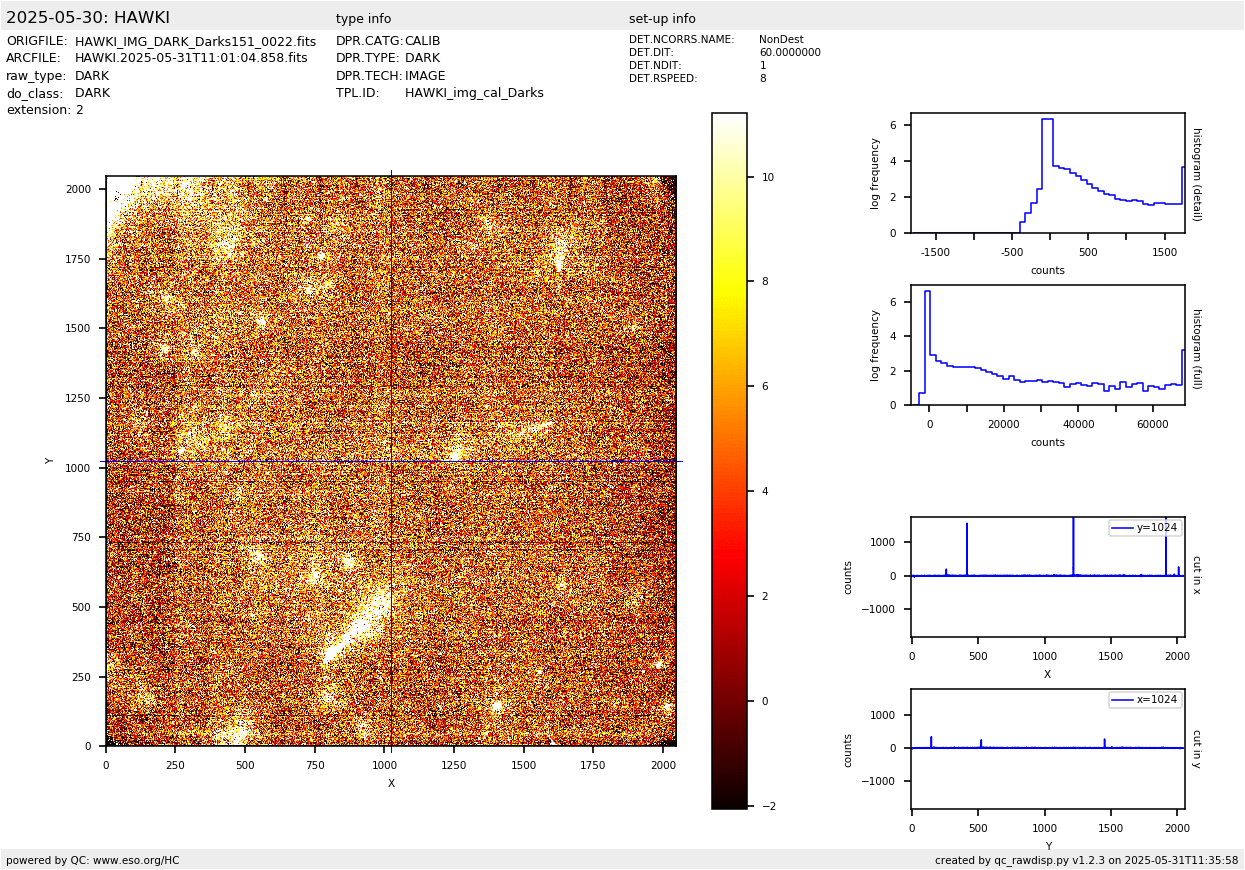Viewport: 1245px width, 870px height.
Task: Click the ORIGFILE filename text
Action: [195, 42]
